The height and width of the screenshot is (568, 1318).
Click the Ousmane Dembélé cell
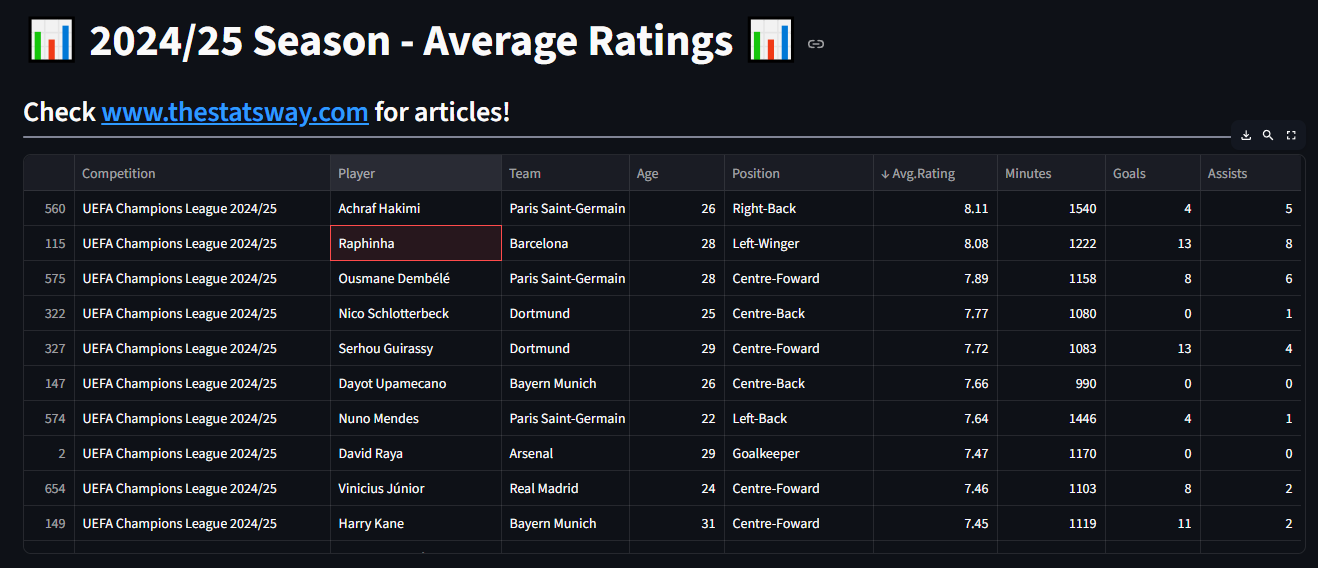tap(416, 278)
